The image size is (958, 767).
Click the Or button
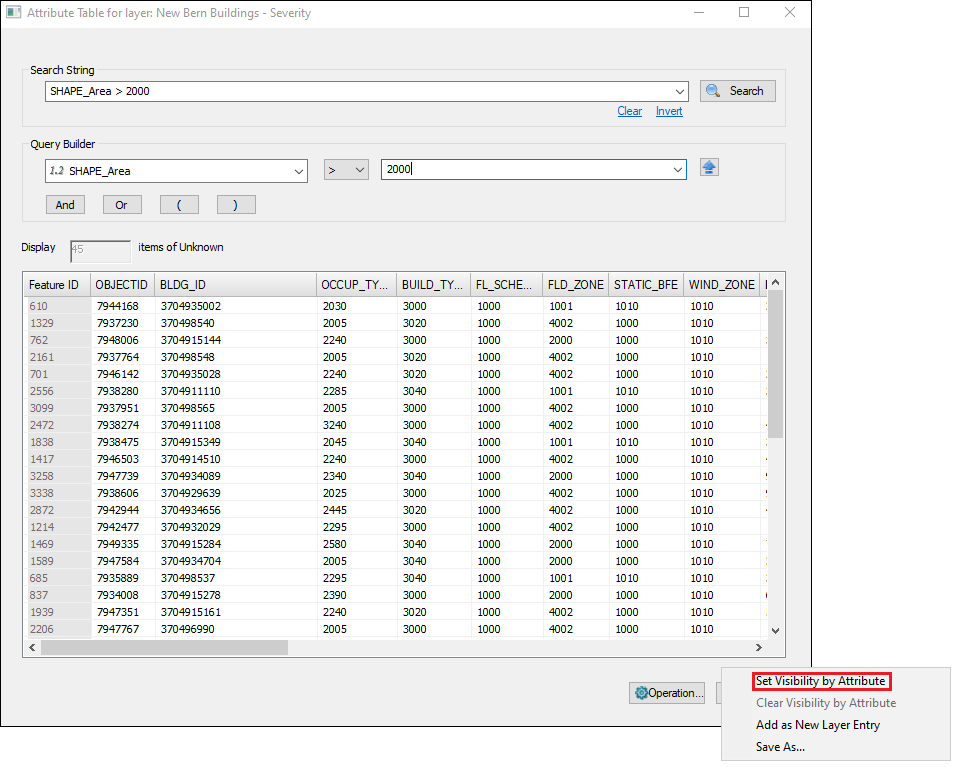coord(122,205)
